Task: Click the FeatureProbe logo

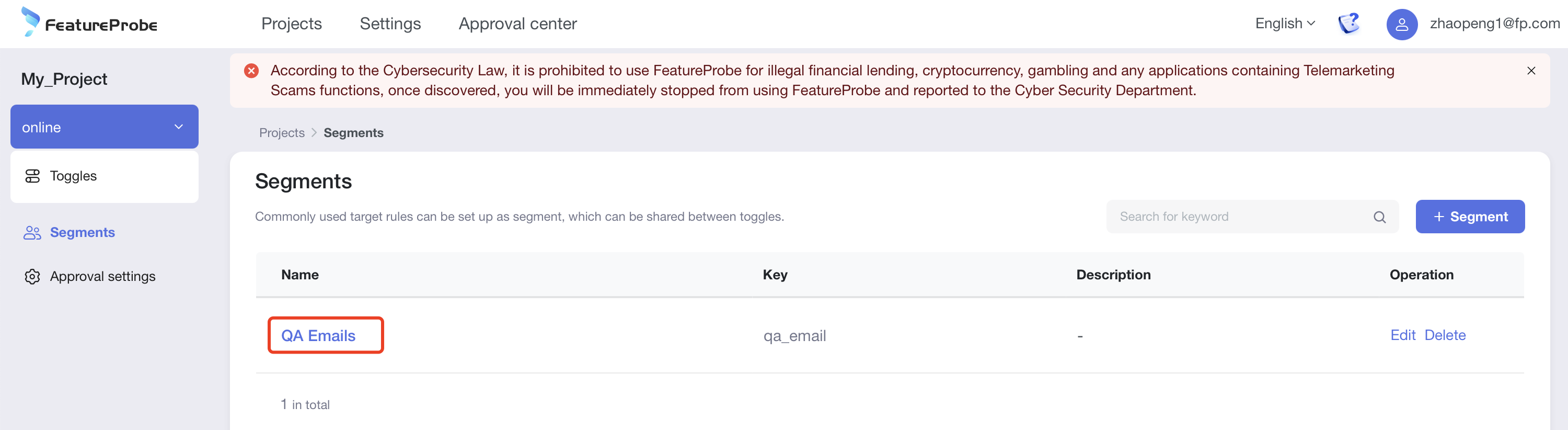Action: [89, 23]
